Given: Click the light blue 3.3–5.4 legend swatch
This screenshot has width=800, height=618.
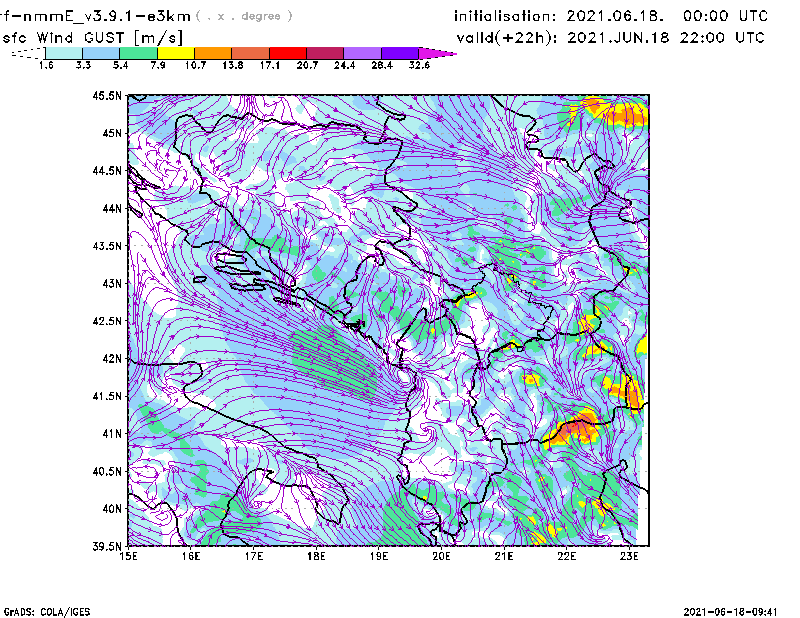Looking at the screenshot, I should (101, 53).
